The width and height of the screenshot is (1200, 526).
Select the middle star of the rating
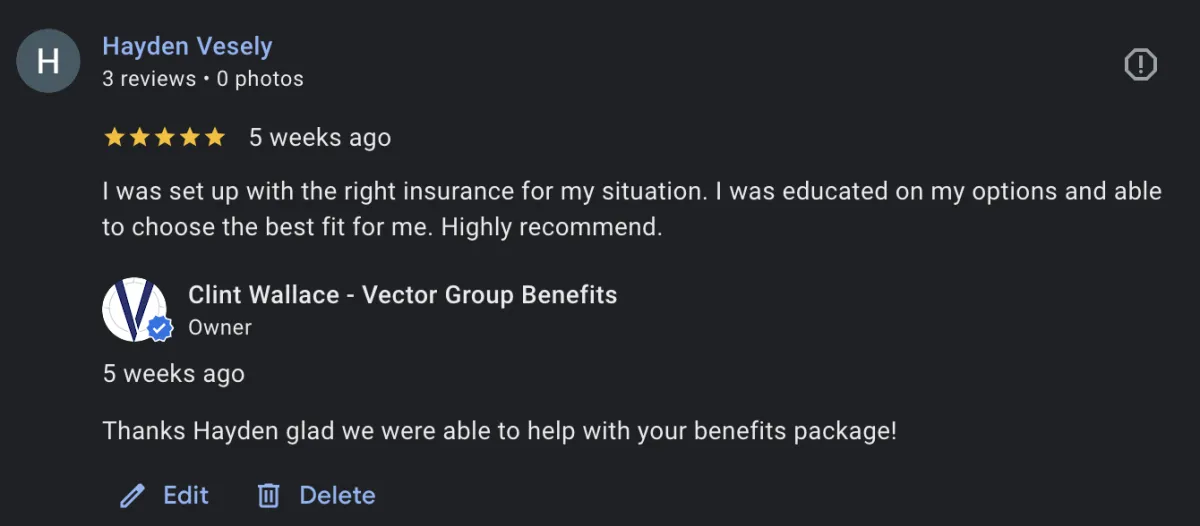(x=164, y=138)
